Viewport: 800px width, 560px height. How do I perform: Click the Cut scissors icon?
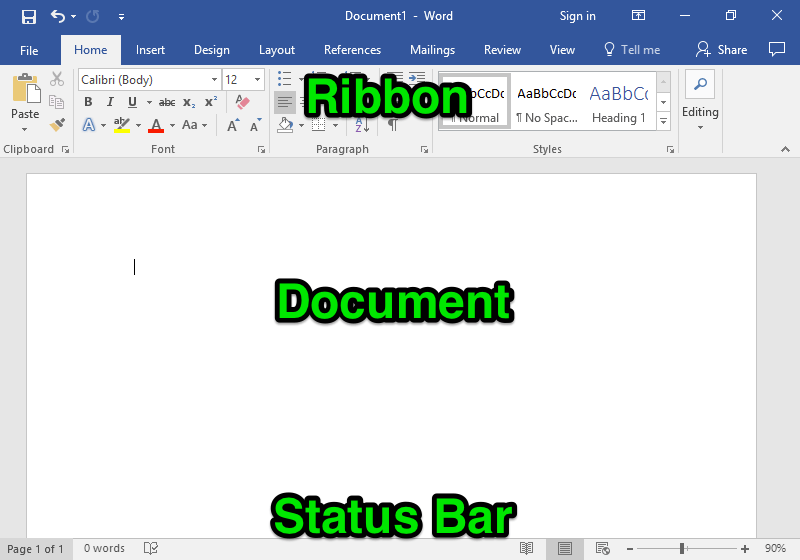[x=57, y=79]
